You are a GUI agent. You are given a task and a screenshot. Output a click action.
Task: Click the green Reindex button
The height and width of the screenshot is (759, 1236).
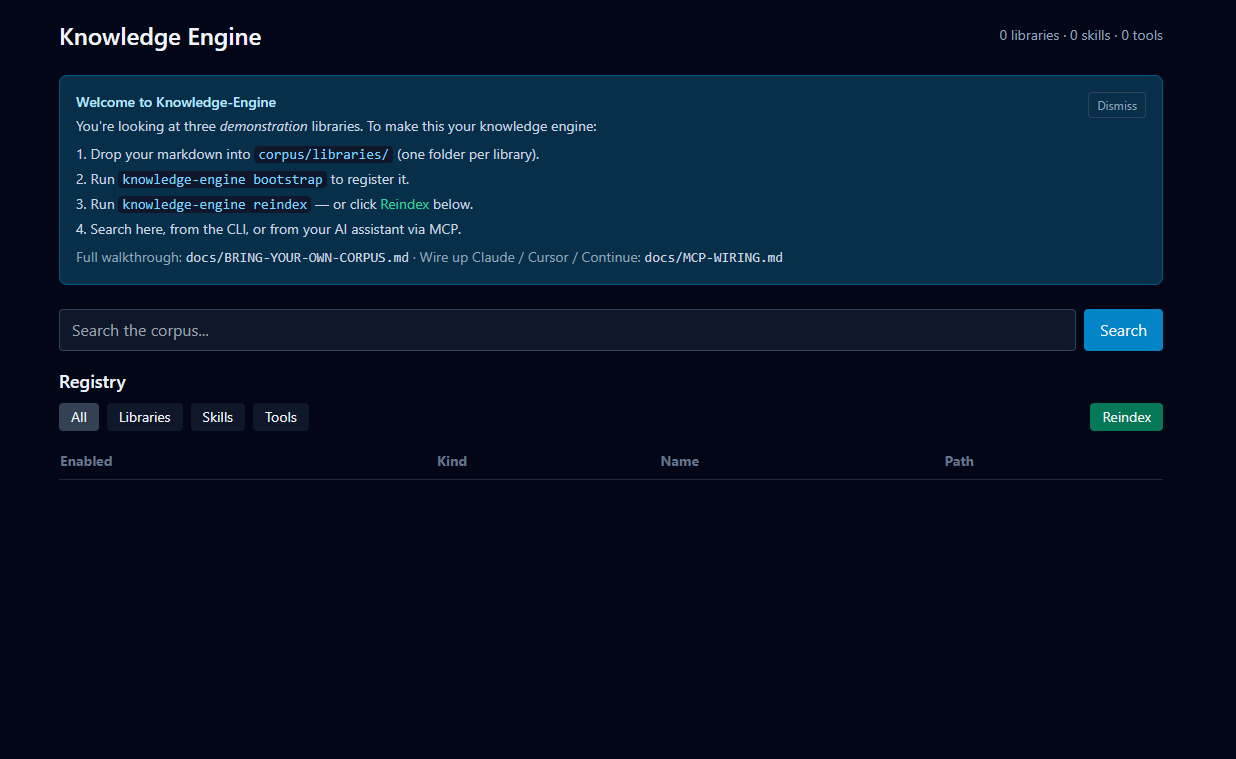pyautogui.click(x=1126, y=417)
